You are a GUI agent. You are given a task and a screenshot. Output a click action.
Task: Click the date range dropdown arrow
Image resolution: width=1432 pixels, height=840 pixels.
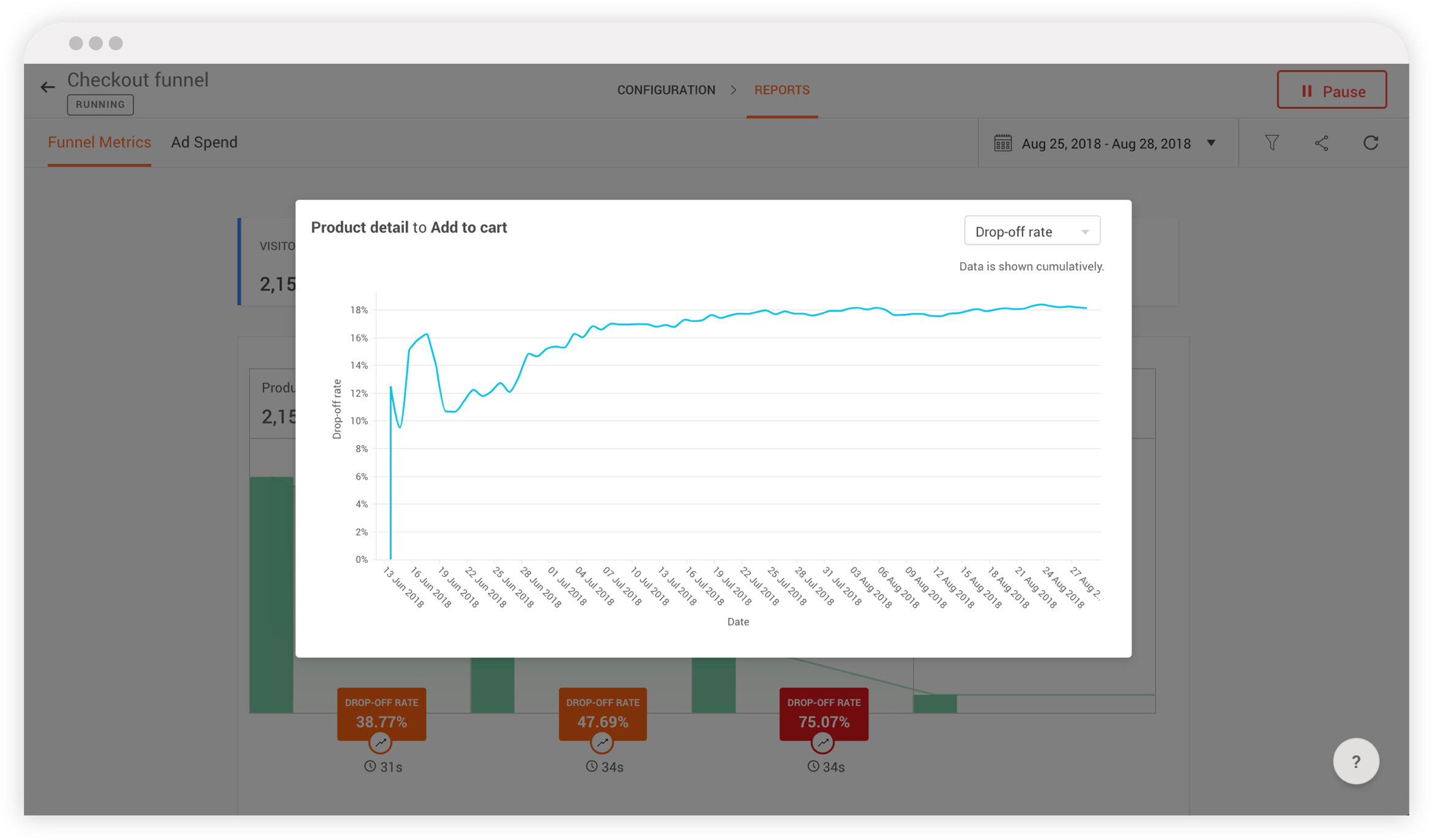tap(1211, 143)
